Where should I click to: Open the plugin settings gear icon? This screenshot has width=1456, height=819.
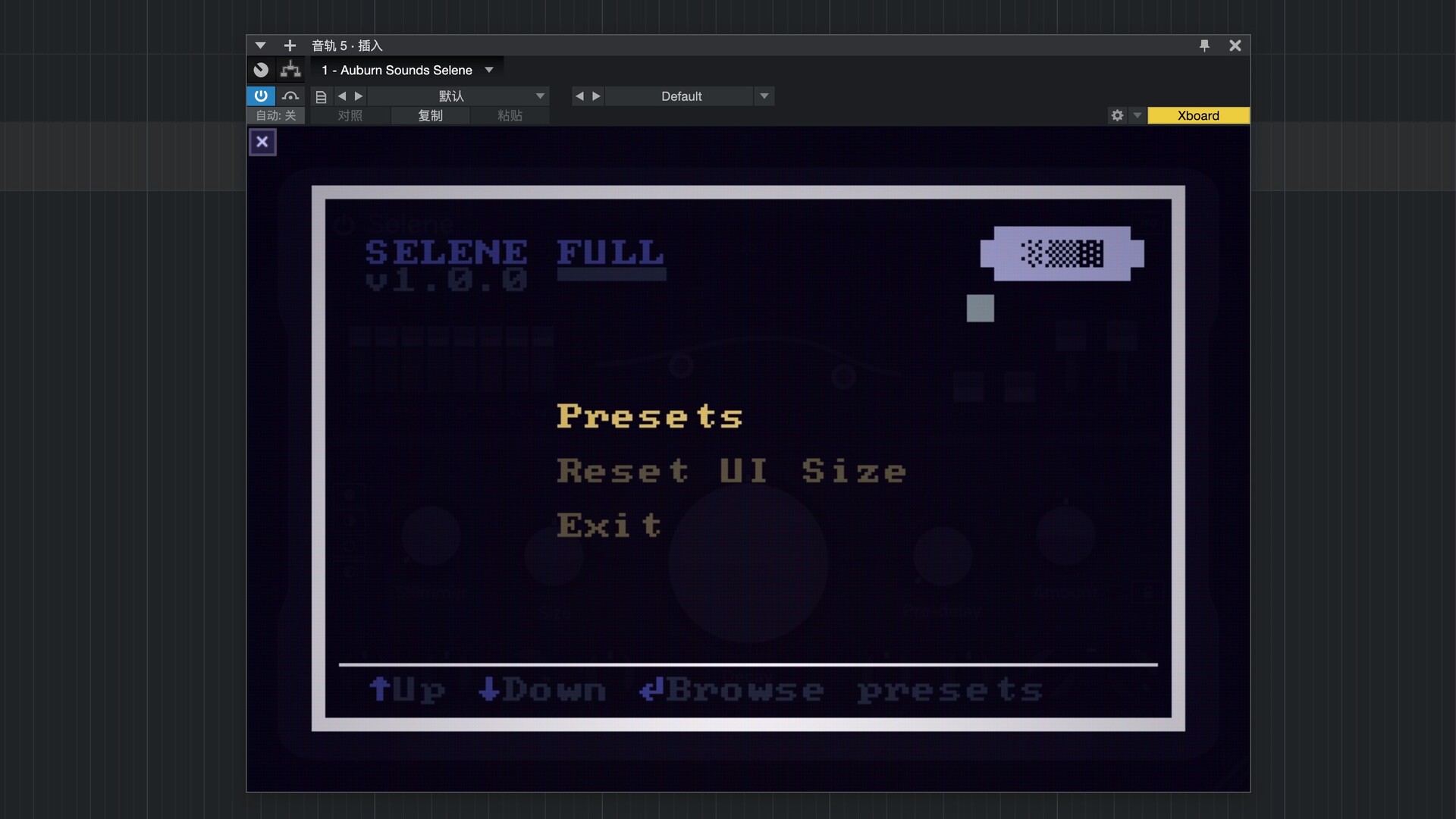(x=1116, y=115)
